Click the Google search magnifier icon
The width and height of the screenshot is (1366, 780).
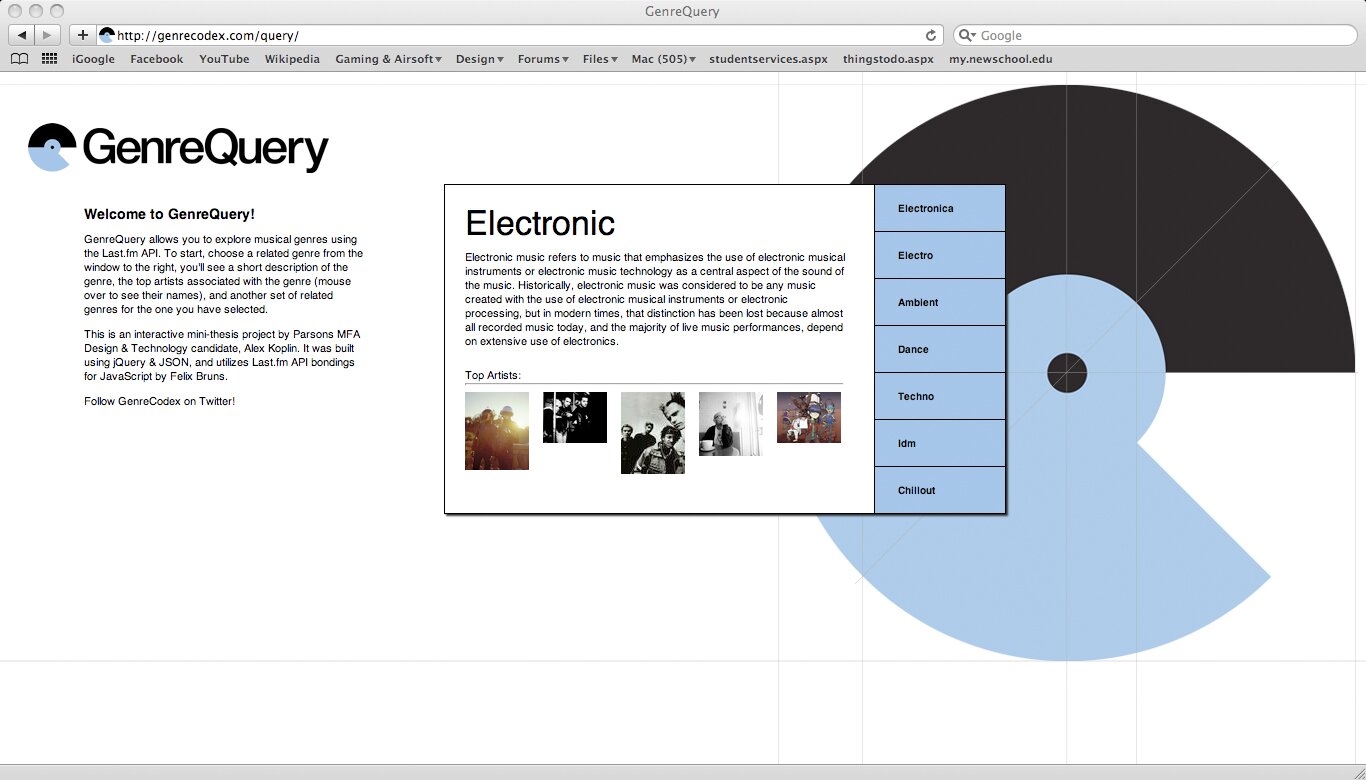tap(967, 35)
